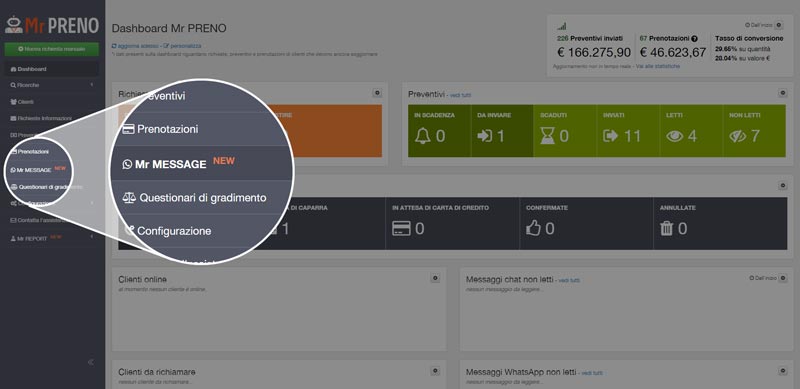Click the thumbs-up icon in CONFERMATE tile
The width and height of the screenshot is (800, 389).
[x=533, y=228]
